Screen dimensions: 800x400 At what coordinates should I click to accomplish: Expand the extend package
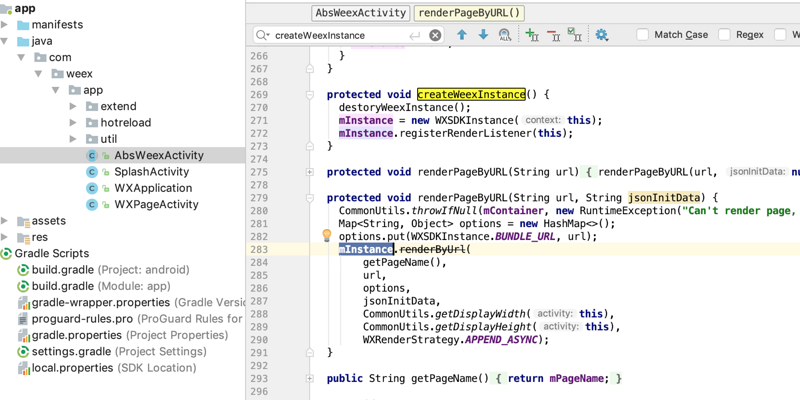(73, 106)
